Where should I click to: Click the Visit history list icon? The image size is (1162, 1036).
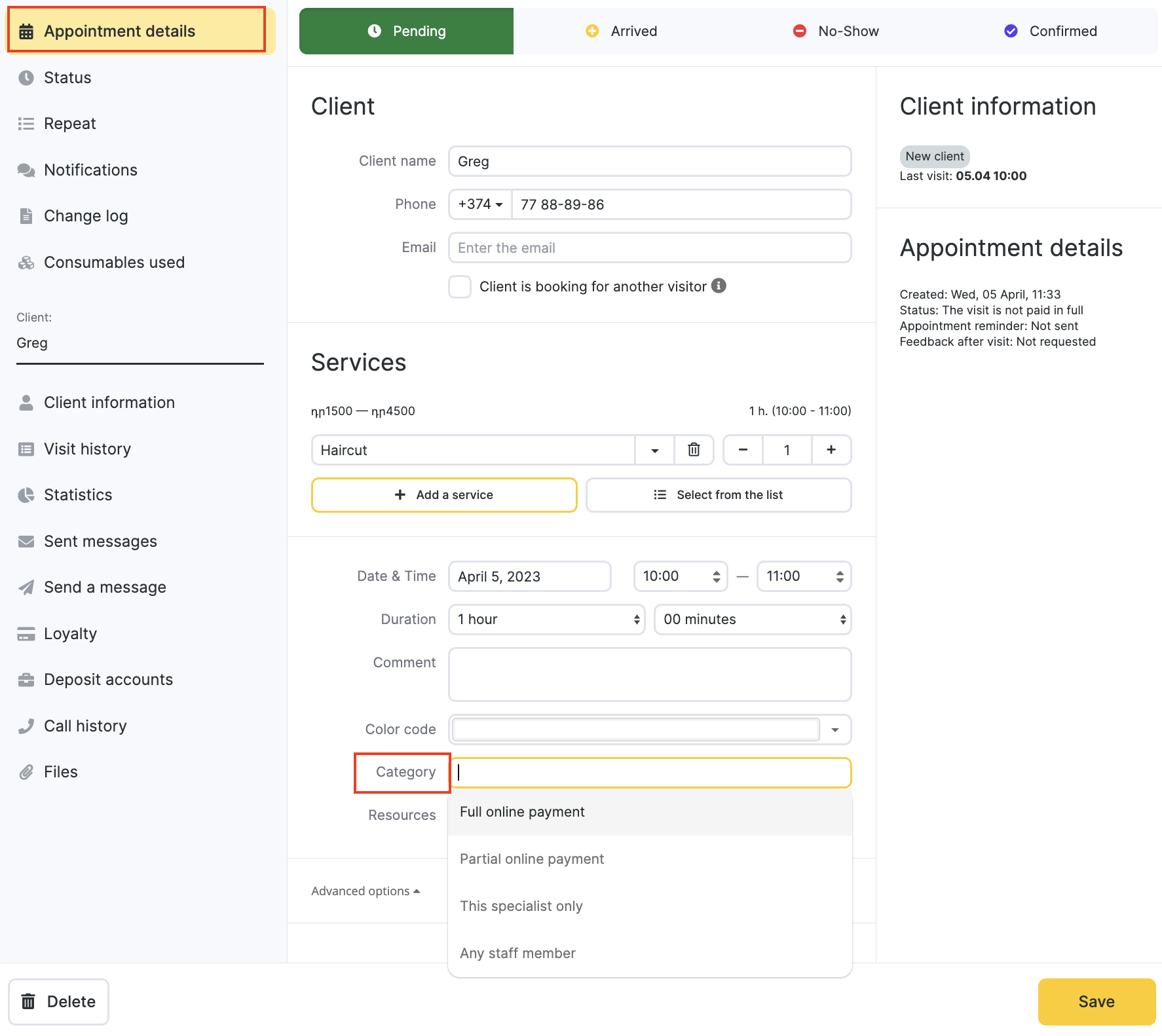[26, 449]
